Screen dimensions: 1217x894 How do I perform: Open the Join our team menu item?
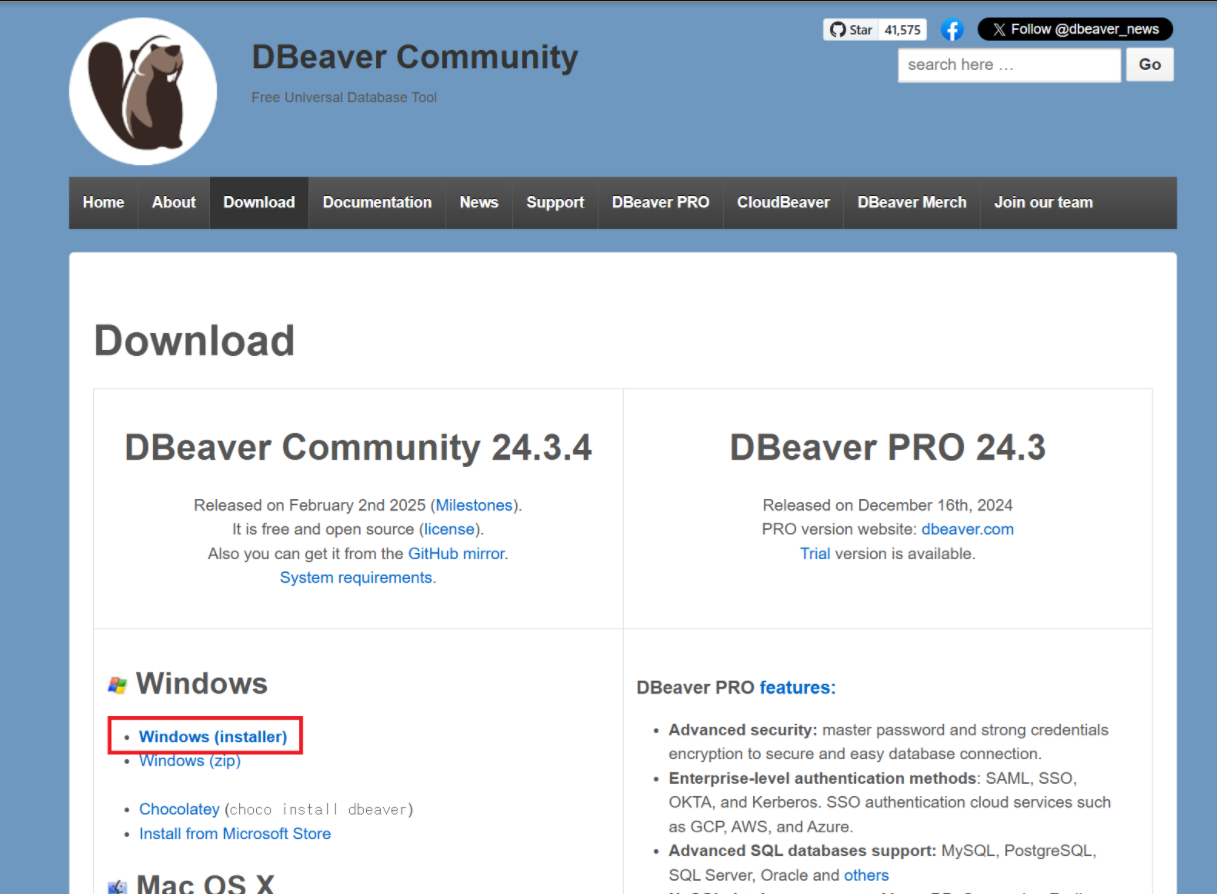click(1043, 202)
